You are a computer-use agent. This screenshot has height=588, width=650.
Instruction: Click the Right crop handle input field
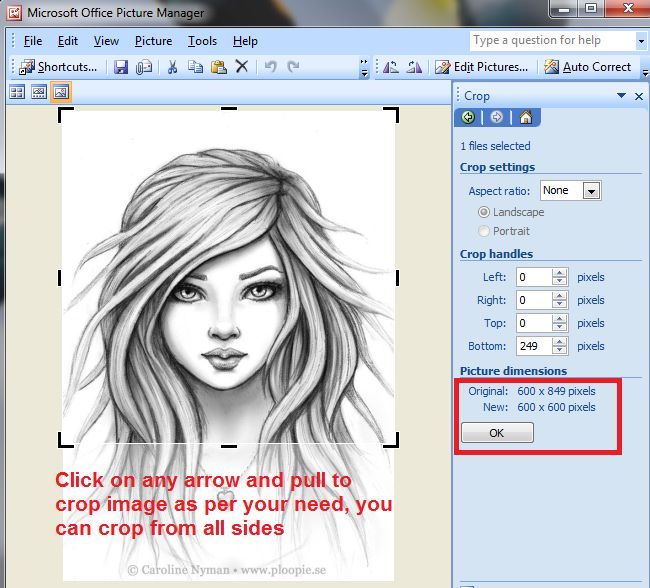(534, 300)
